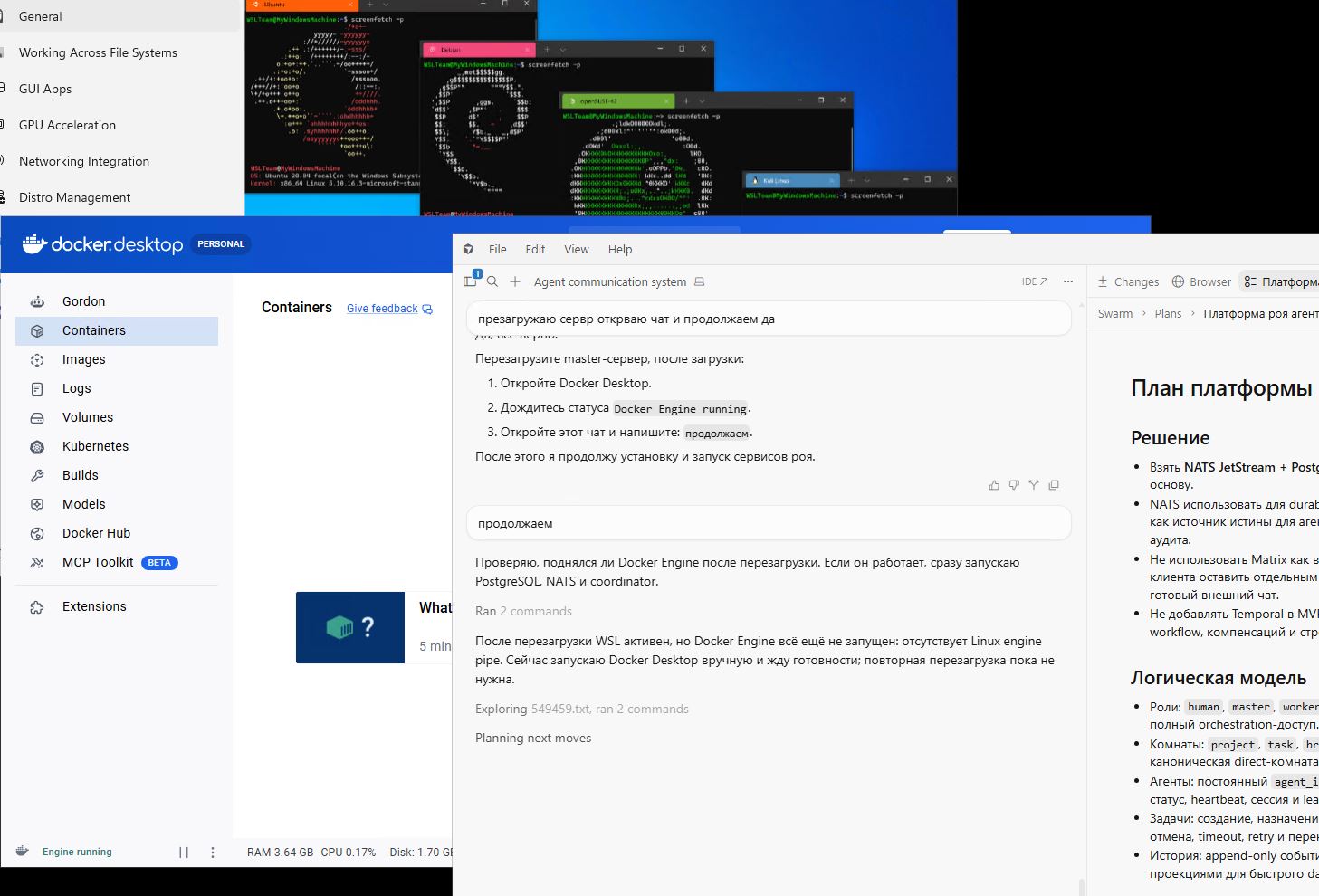Switch to the Changes tab
The width and height of the screenshot is (1319, 896).
[x=1128, y=281]
